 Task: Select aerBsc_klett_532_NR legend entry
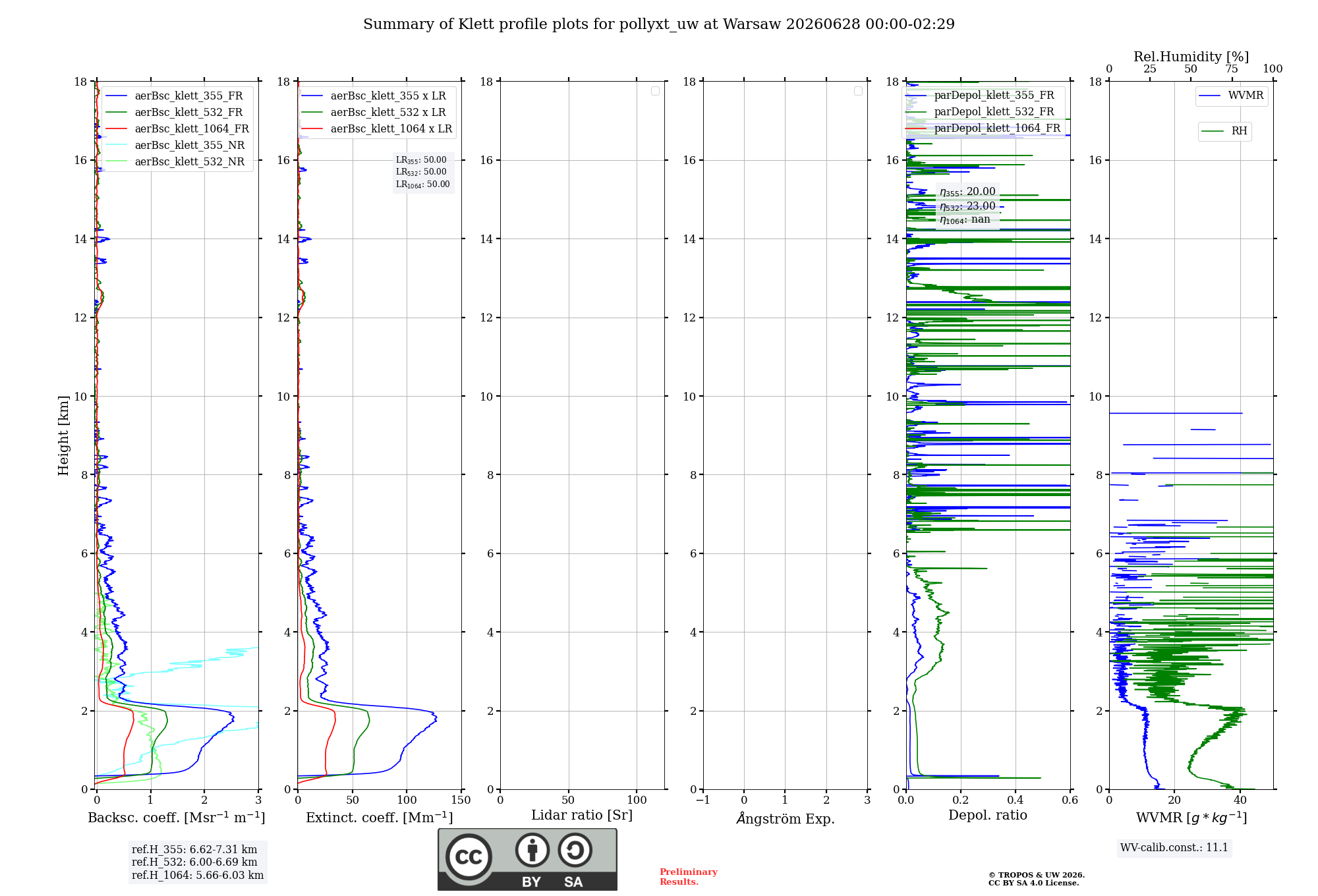coord(177,161)
